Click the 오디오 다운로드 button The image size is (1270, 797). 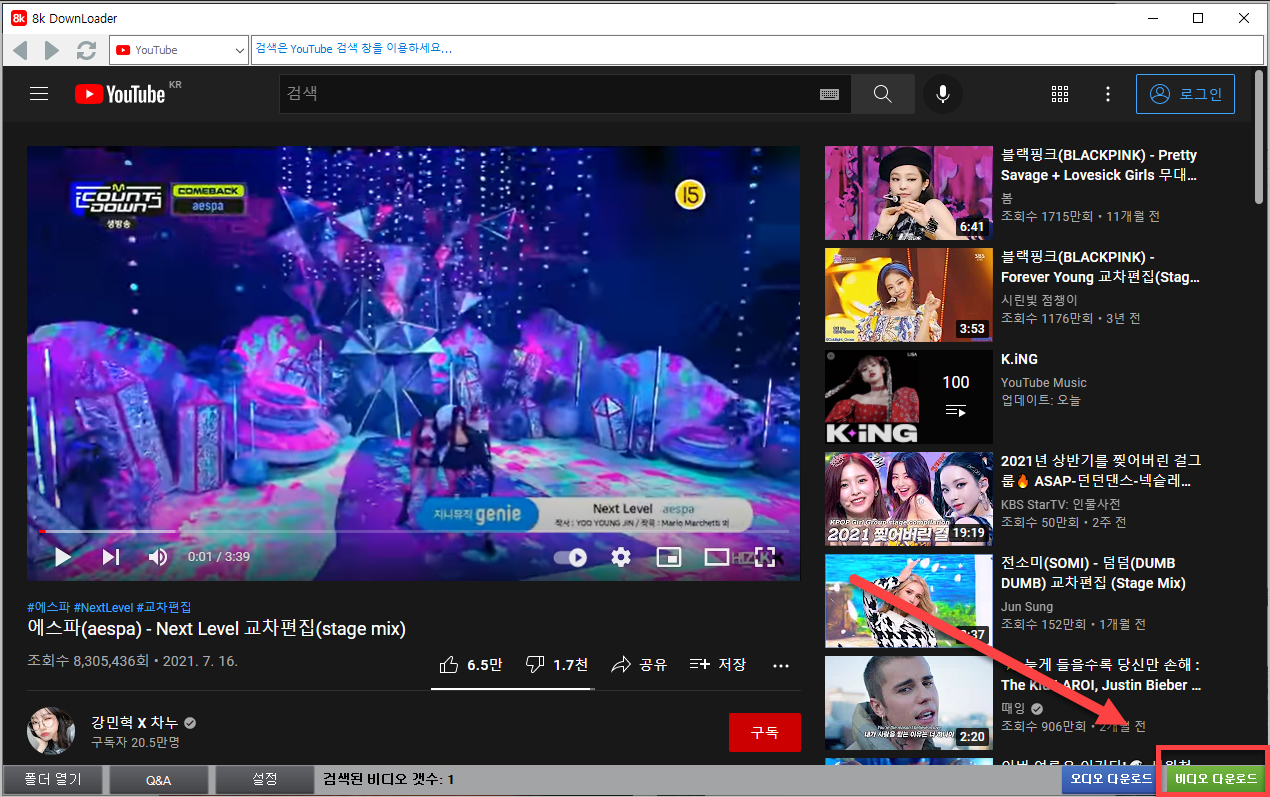[1111, 779]
